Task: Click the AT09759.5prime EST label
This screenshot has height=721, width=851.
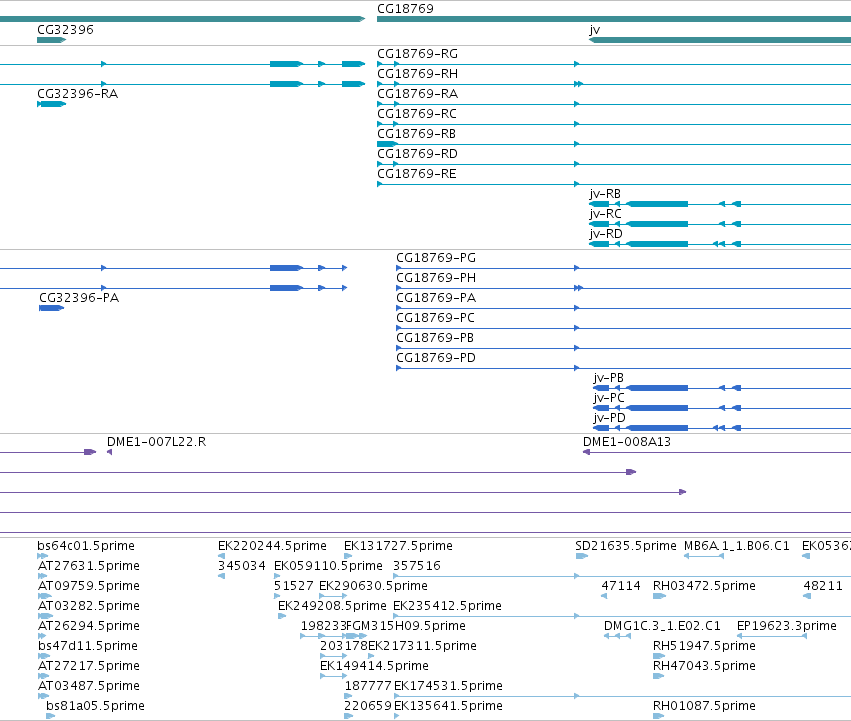Action: (x=89, y=586)
